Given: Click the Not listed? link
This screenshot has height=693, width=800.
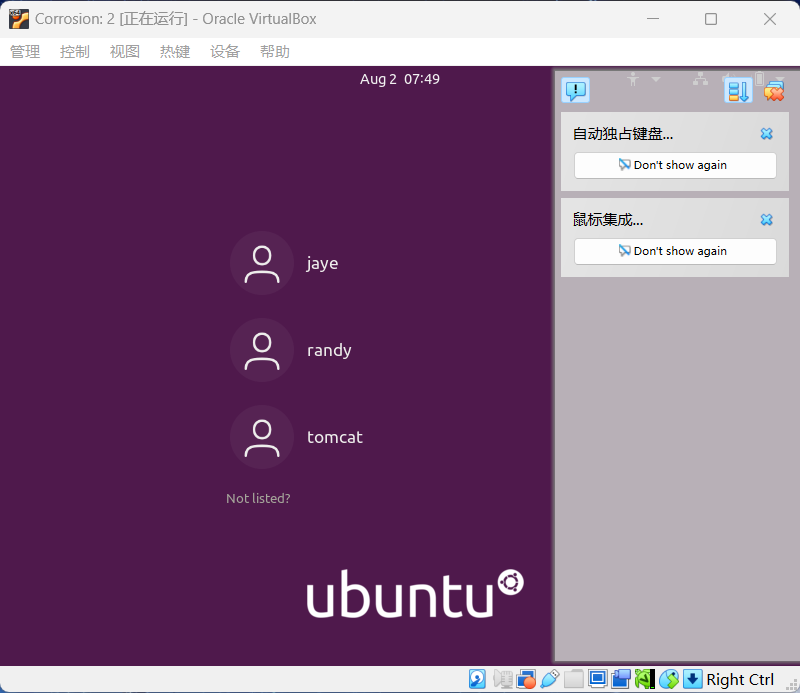Looking at the screenshot, I should tap(258, 499).
